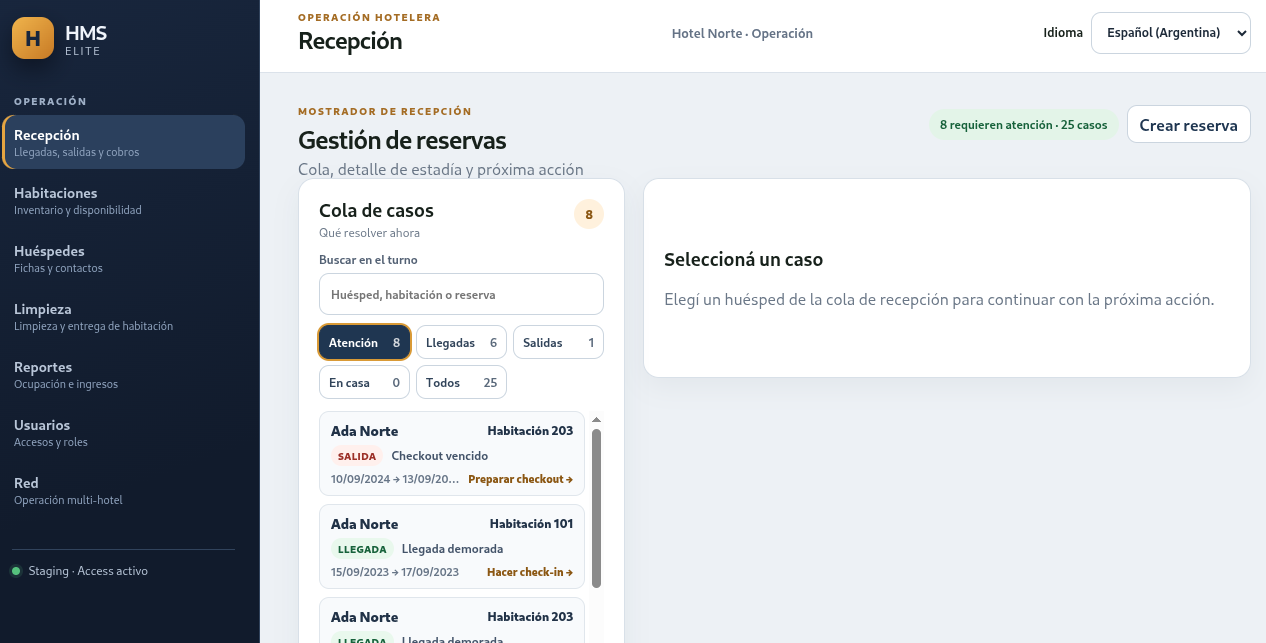
Task: Click the Crear reserva button
Action: 1188,125
